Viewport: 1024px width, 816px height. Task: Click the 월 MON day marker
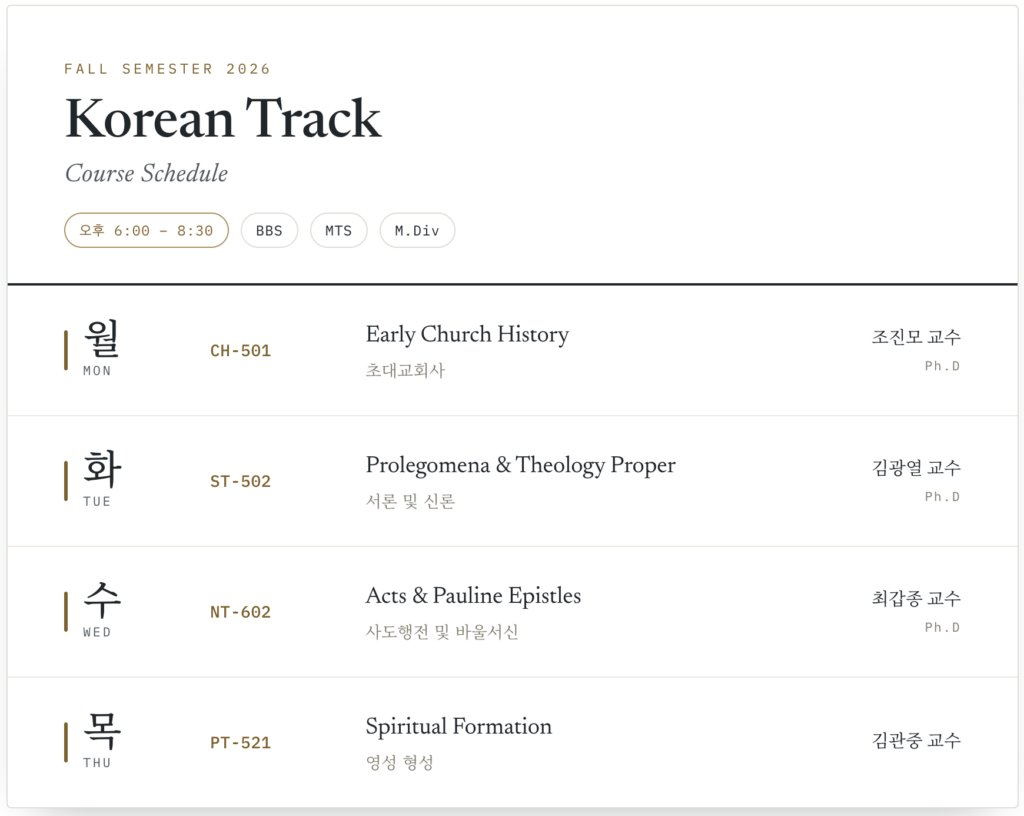click(x=101, y=348)
